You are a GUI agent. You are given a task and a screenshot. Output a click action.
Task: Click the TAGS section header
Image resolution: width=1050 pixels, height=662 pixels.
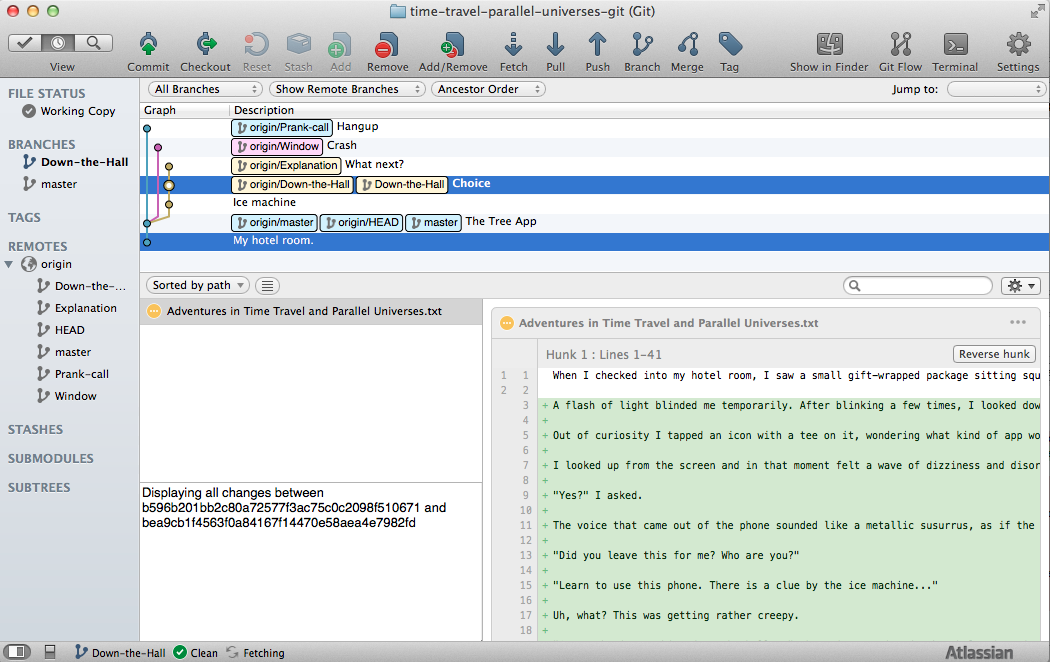point(24,218)
